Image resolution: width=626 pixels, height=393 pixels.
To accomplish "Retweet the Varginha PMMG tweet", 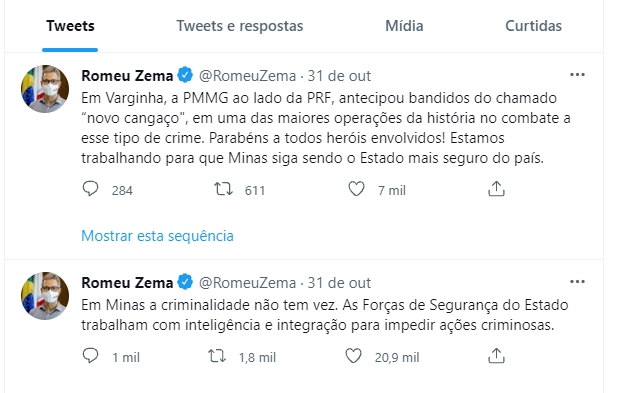I will coord(223,189).
